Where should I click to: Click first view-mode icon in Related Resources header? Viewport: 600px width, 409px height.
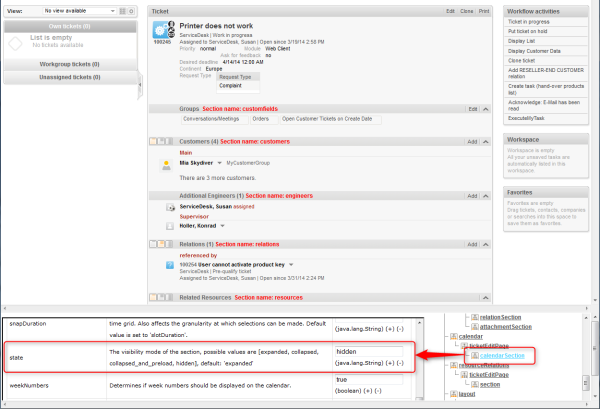[x=153, y=297]
